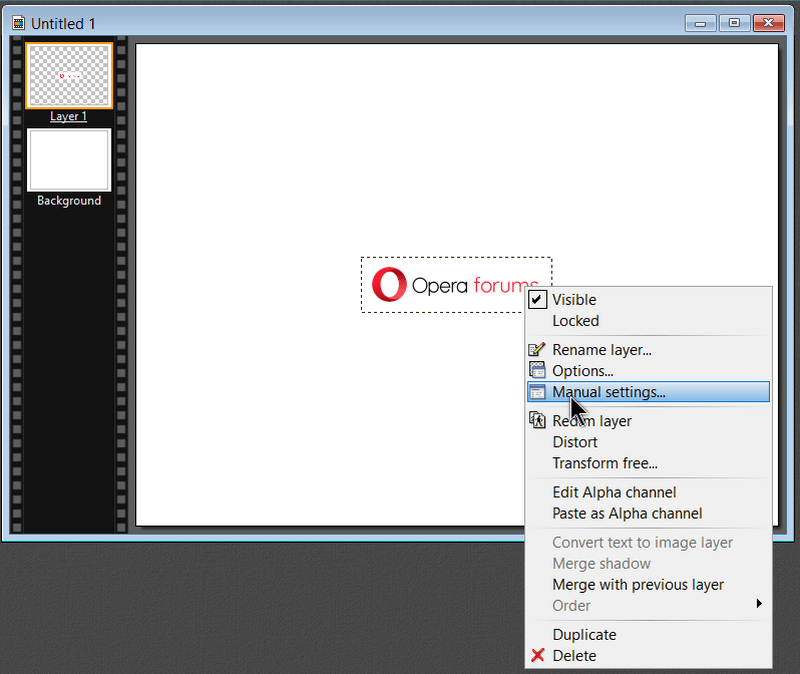The image size is (800, 674).
Task: Click the Untitled 1 window title icon
Action: click(x=18, y=23)
